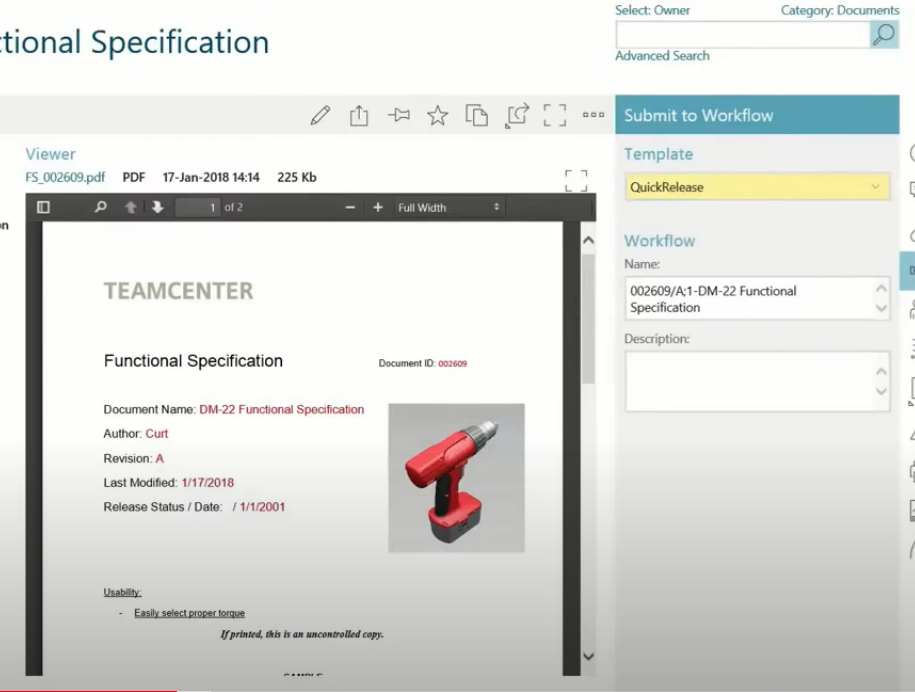
Task: Go to previous PDF page
Action: coord(130,207)
